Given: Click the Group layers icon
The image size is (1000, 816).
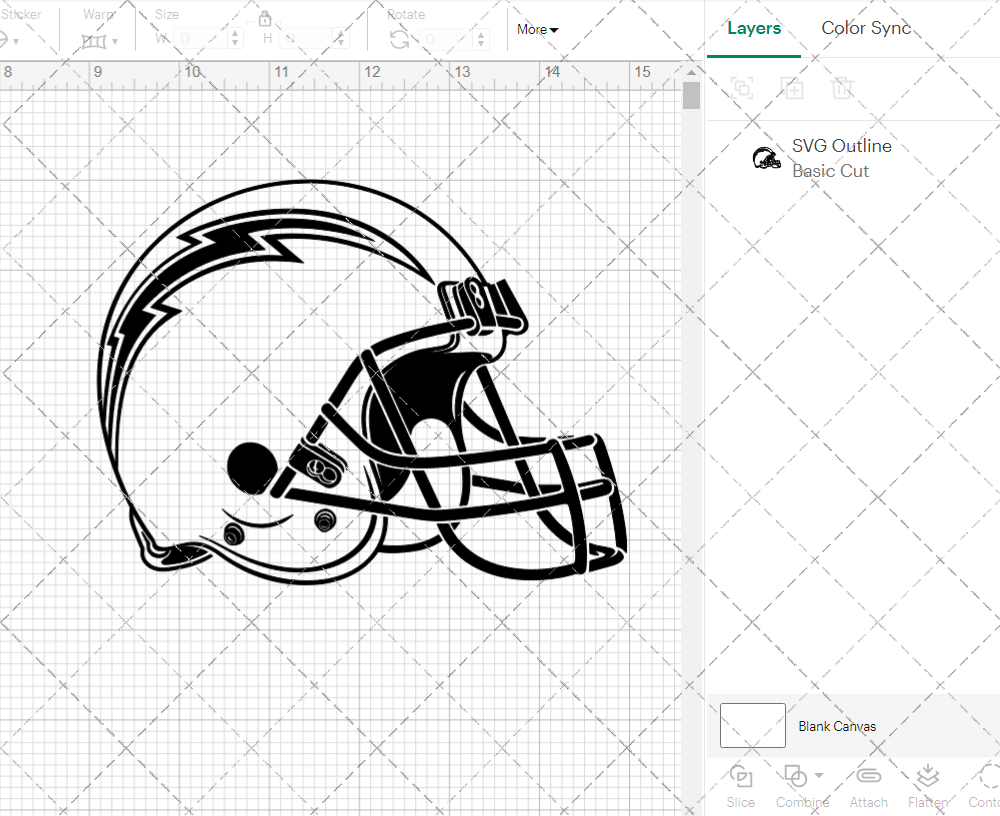Looking at the screenshot, I should [x=742, y=88].
